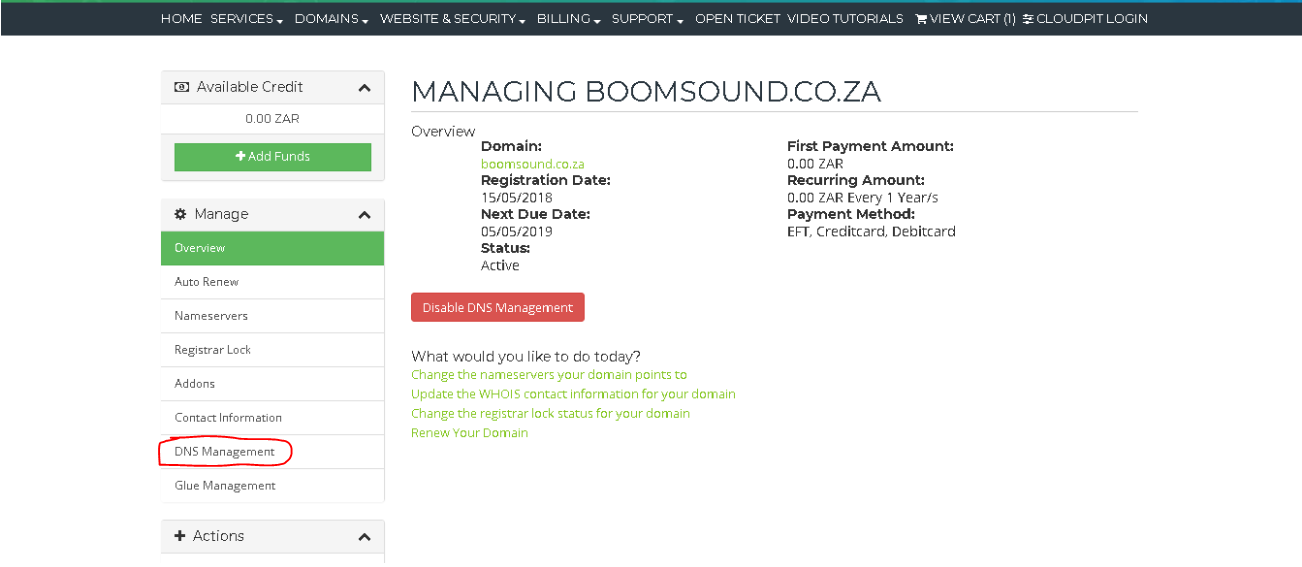The width and height of the screenshot is (1302, 567).
Task: Click the shopping cart icon in navbar
Action: (921, 19)
